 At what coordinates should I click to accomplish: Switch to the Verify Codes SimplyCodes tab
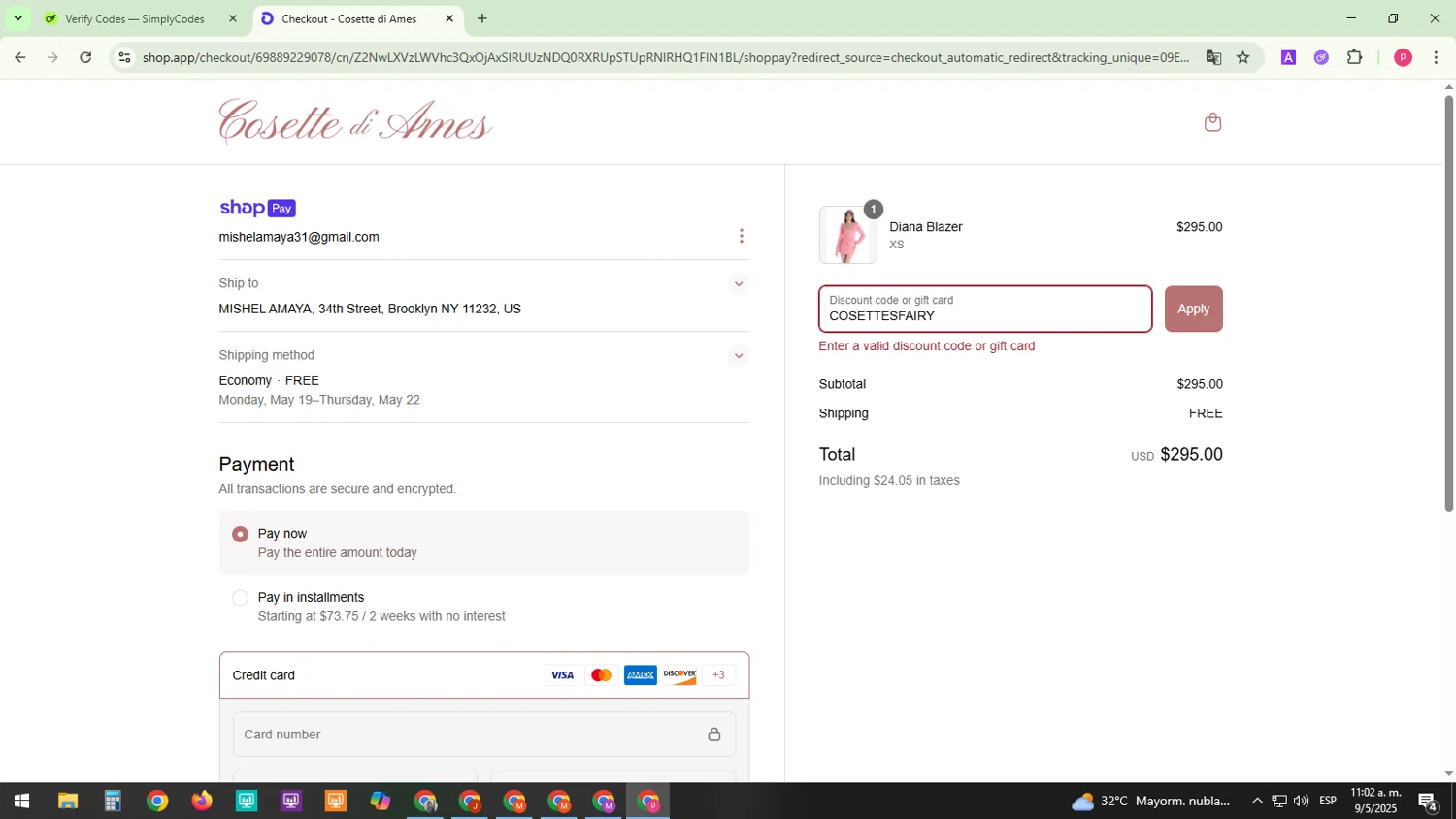[x=136, y=18]
